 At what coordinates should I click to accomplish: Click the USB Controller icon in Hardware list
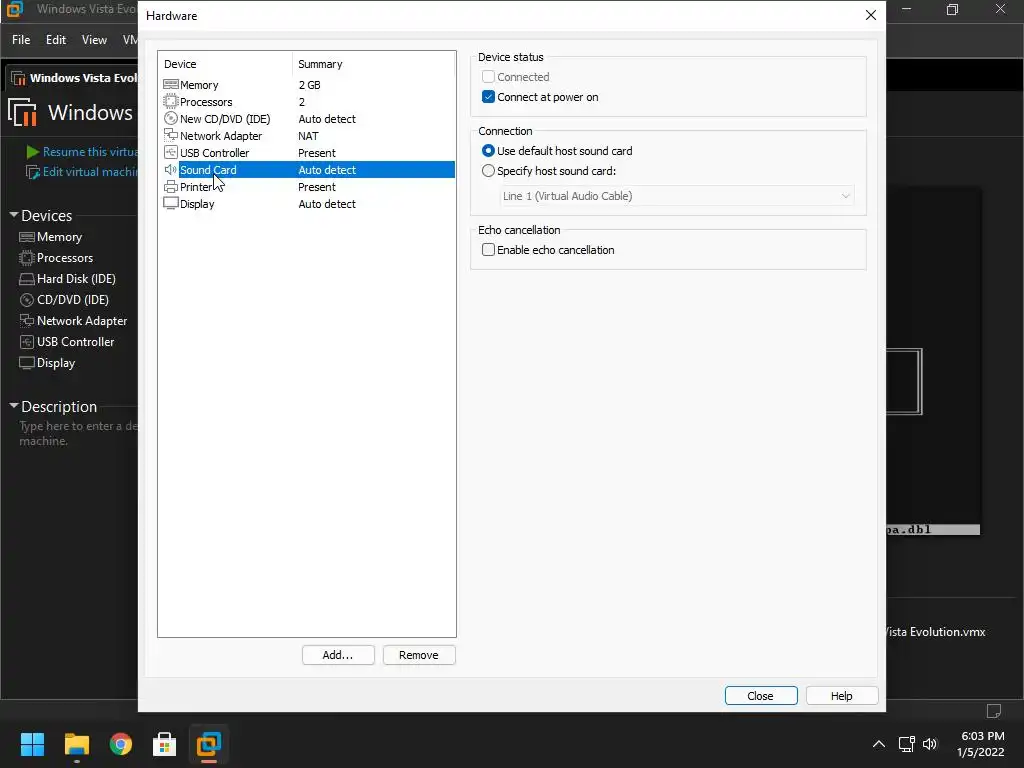170,152
